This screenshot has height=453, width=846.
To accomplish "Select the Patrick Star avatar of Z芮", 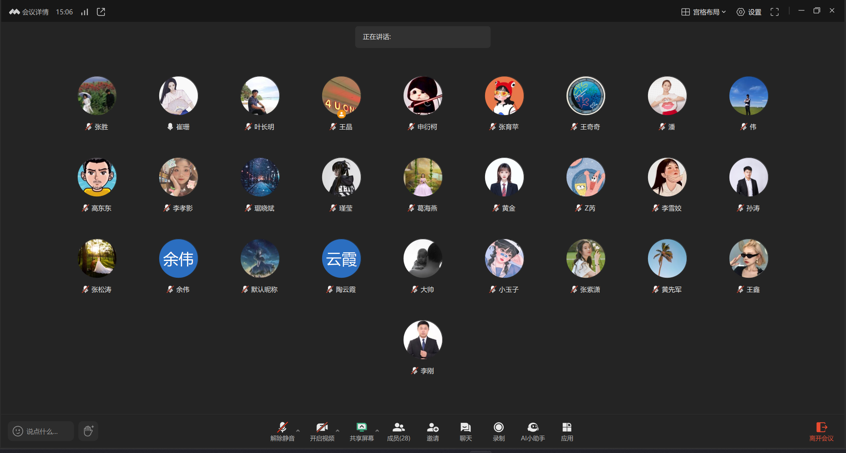I will (x=586, y=177).
